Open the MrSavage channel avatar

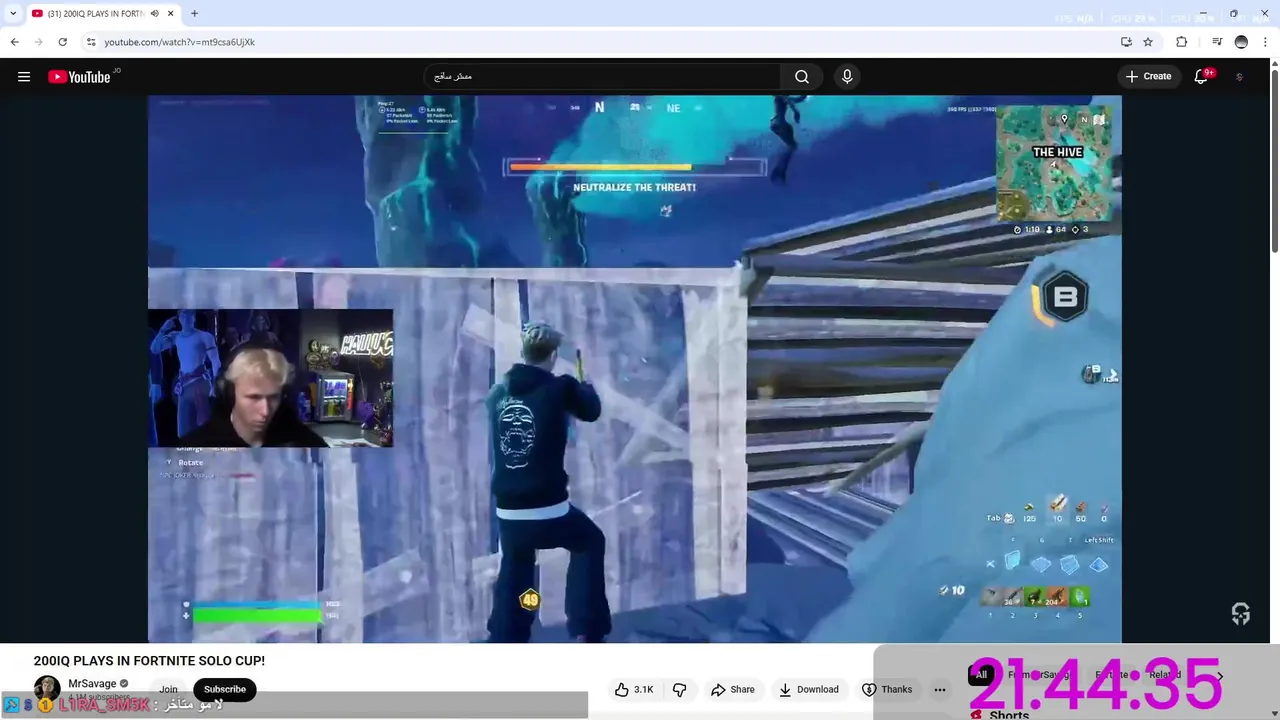47,689
